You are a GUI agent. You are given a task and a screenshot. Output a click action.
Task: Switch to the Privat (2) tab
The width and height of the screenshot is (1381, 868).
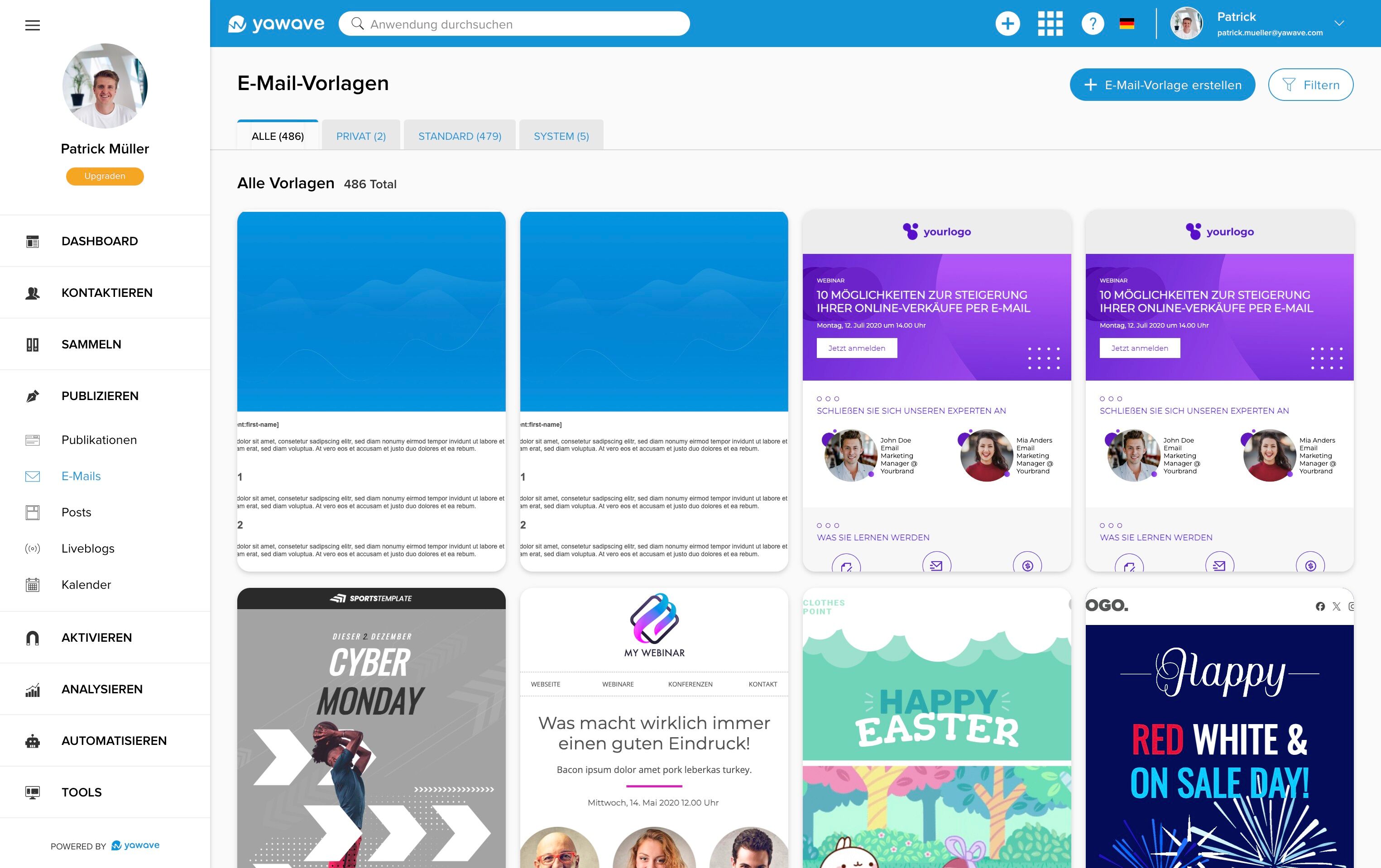point(361,136)
